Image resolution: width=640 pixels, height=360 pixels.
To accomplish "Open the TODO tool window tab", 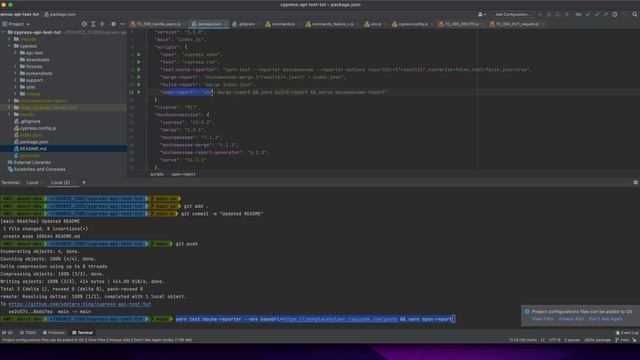I will [28, 333].
